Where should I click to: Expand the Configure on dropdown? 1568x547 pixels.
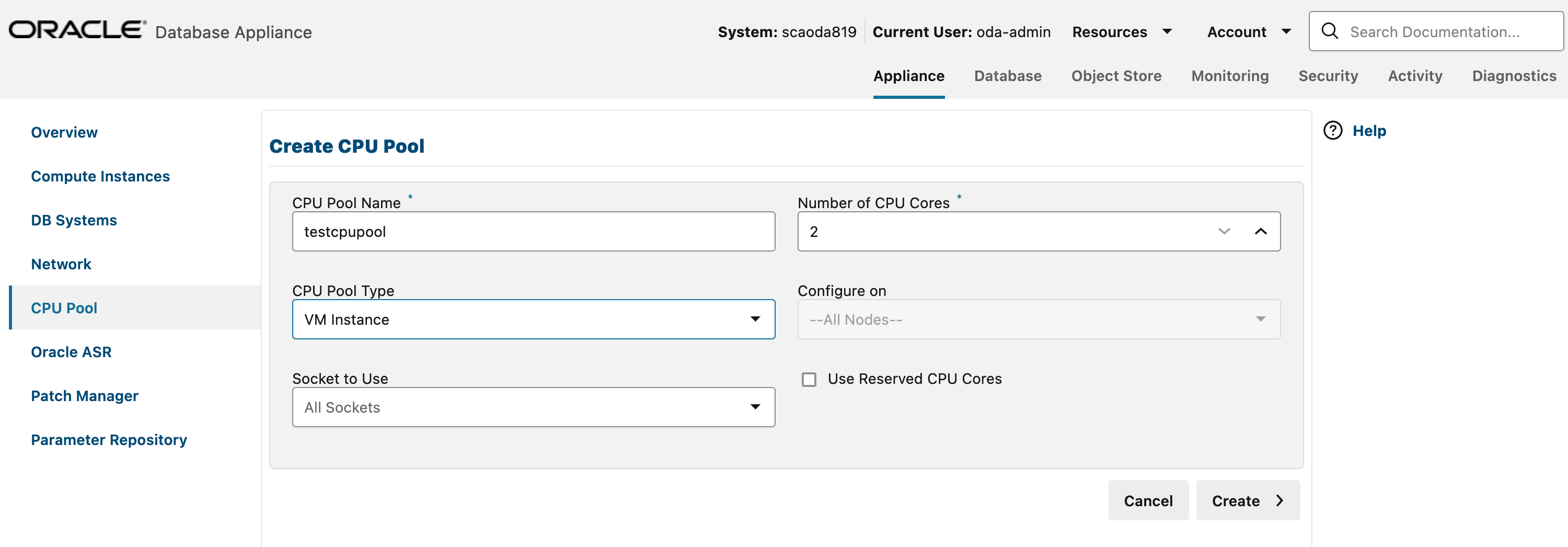tap(1261, 319)
